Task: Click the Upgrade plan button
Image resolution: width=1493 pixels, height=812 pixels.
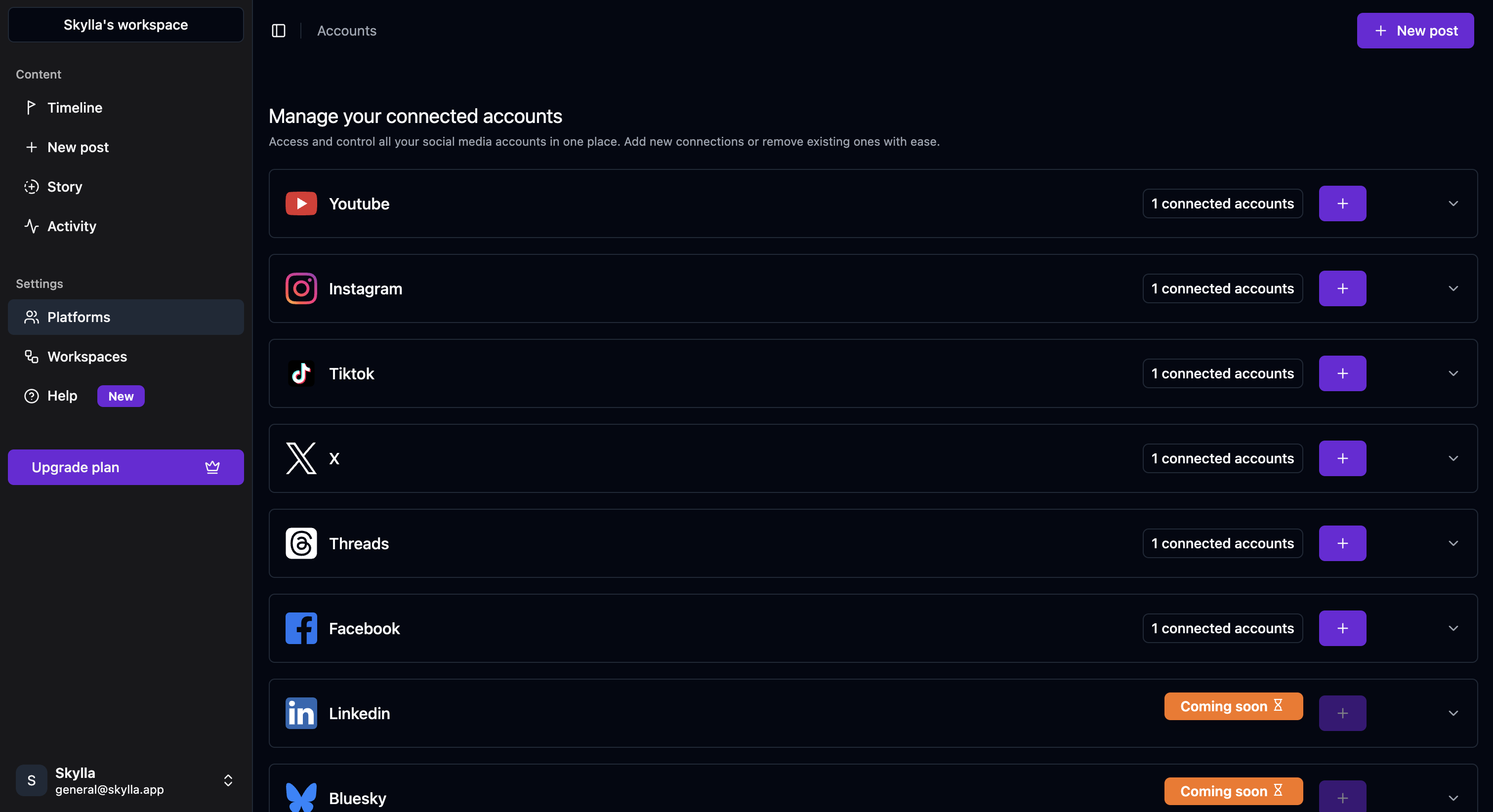Action: click(126, 467)
